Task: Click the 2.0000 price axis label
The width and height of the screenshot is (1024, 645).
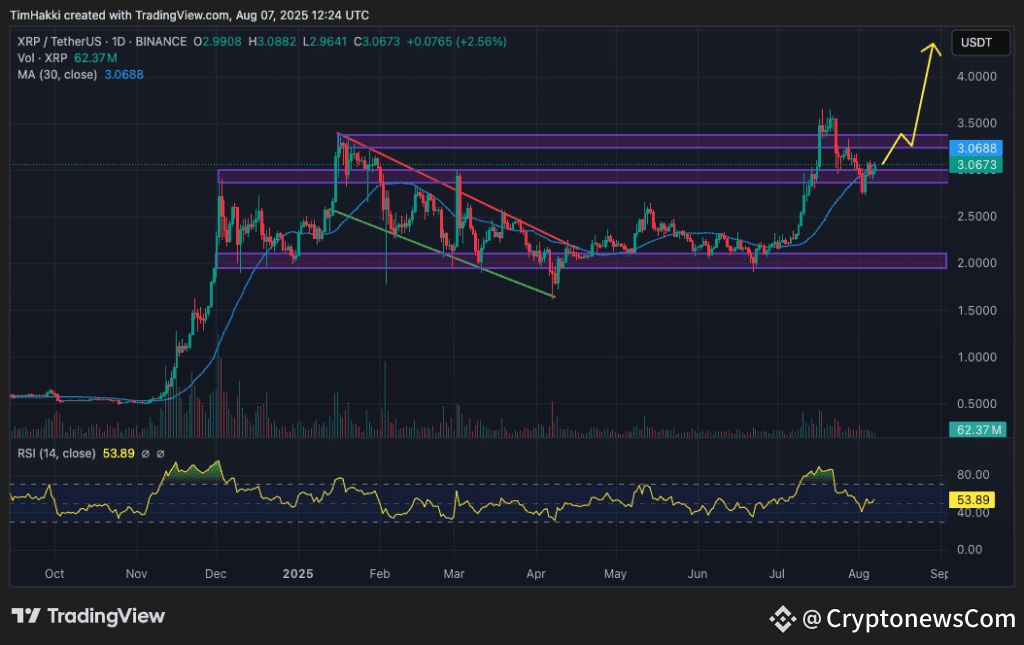Action: 976,263
